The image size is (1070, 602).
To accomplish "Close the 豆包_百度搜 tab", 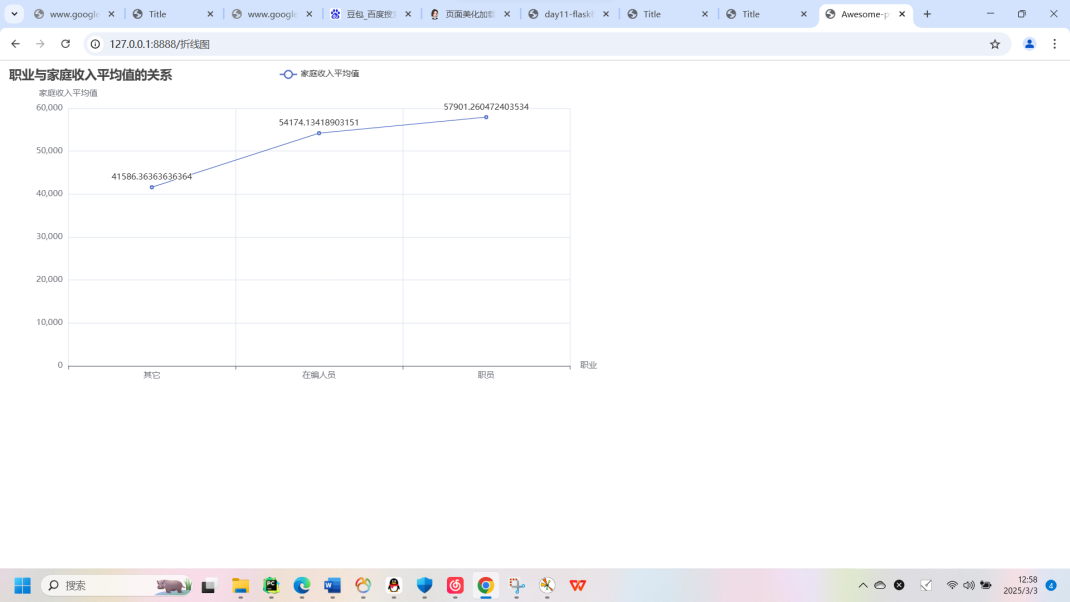I will coord(408,14).
